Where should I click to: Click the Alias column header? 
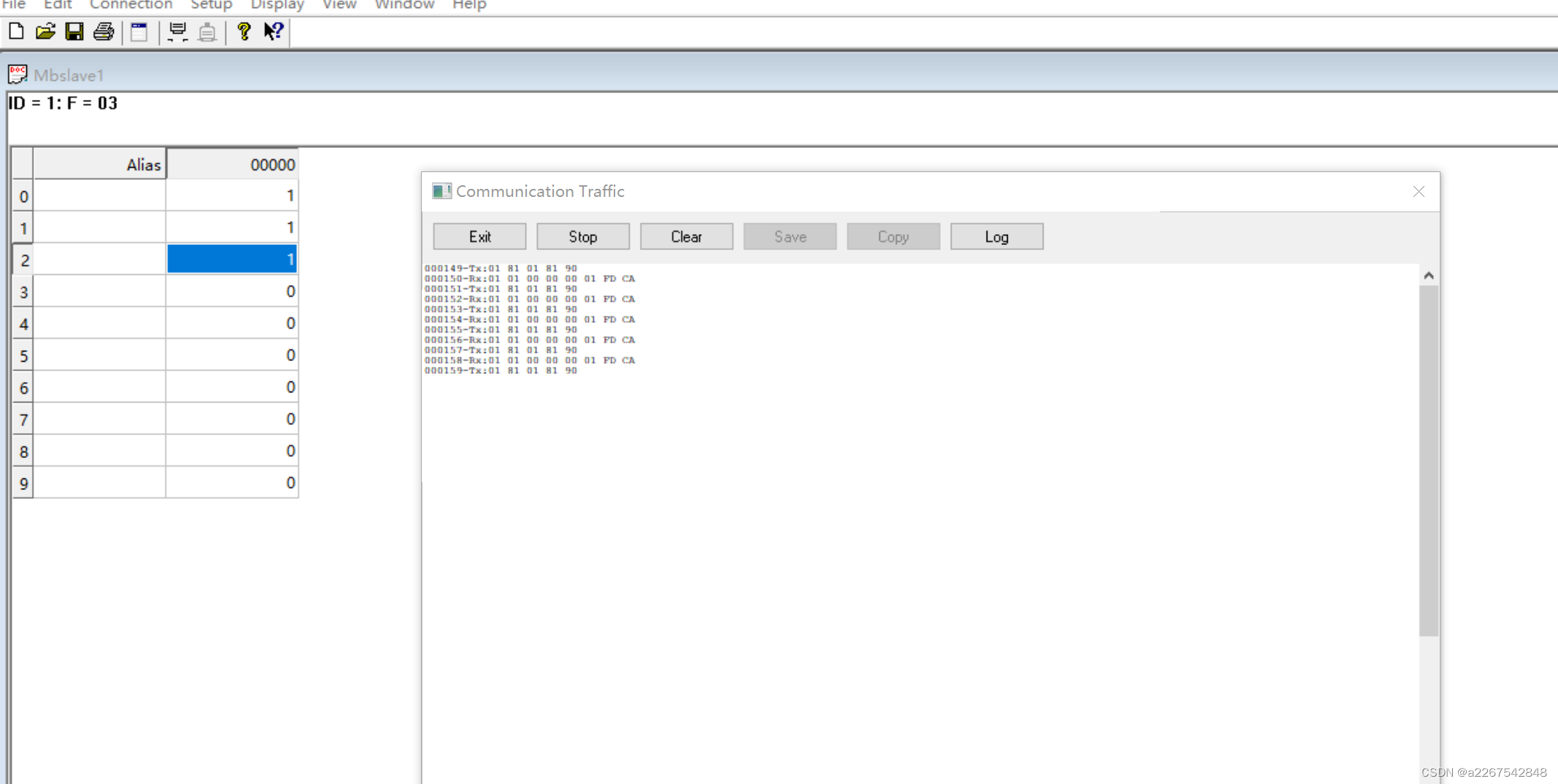tap(100, 164)
